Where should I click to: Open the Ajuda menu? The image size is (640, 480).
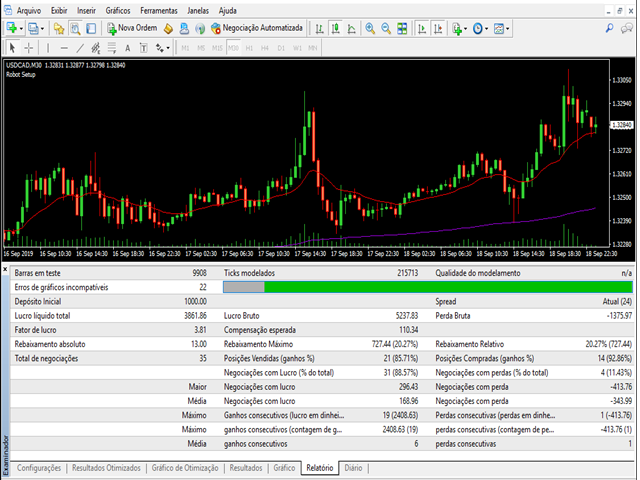[x=228, y=11]
